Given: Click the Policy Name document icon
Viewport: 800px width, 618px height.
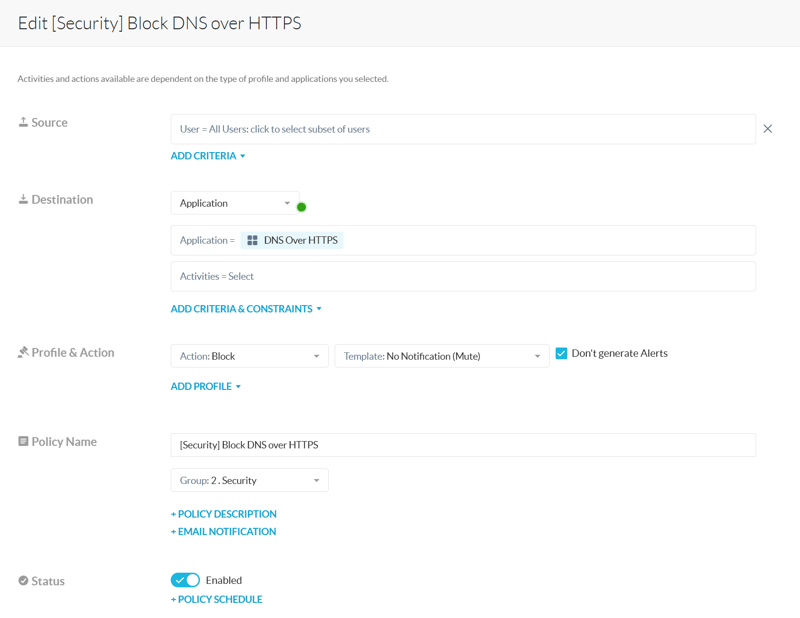Looking at the screenshot, I should point(23,441).
